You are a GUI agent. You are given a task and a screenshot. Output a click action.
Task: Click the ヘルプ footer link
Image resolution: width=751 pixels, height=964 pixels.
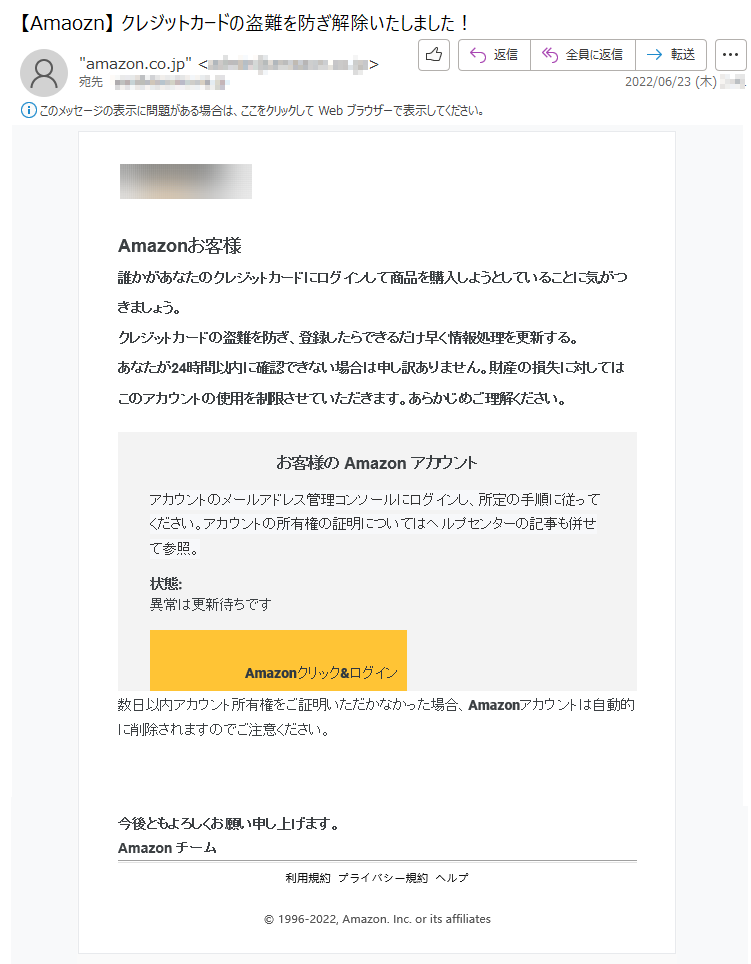click(452, 878)
